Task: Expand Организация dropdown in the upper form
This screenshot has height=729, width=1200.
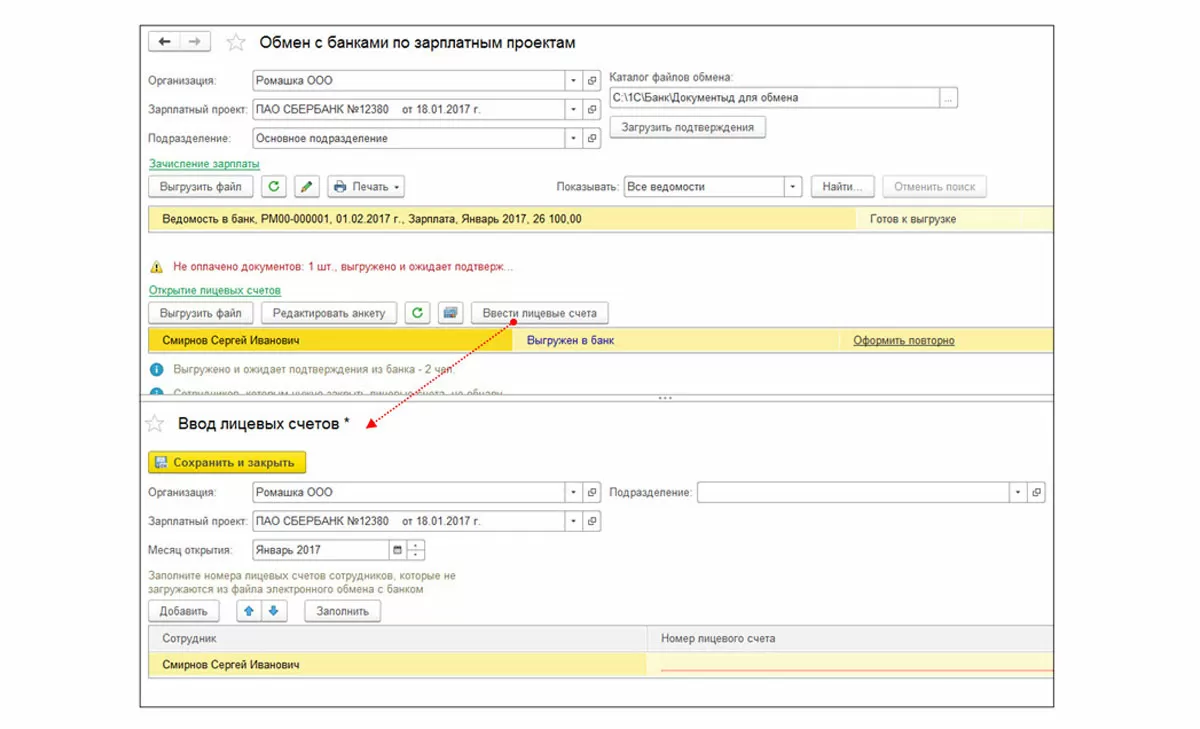Action: tap(574, 80)
